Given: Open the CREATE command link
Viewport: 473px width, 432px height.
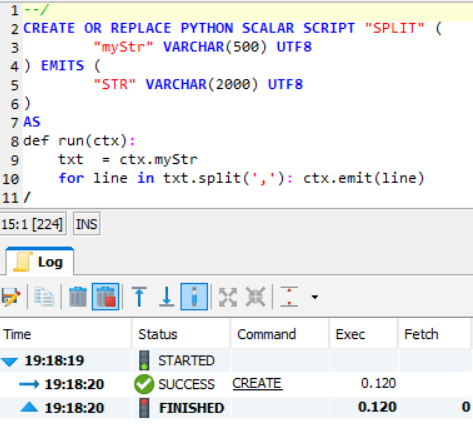Looking at the screenshot, I should pyautogui.click(x=257, y=384).
